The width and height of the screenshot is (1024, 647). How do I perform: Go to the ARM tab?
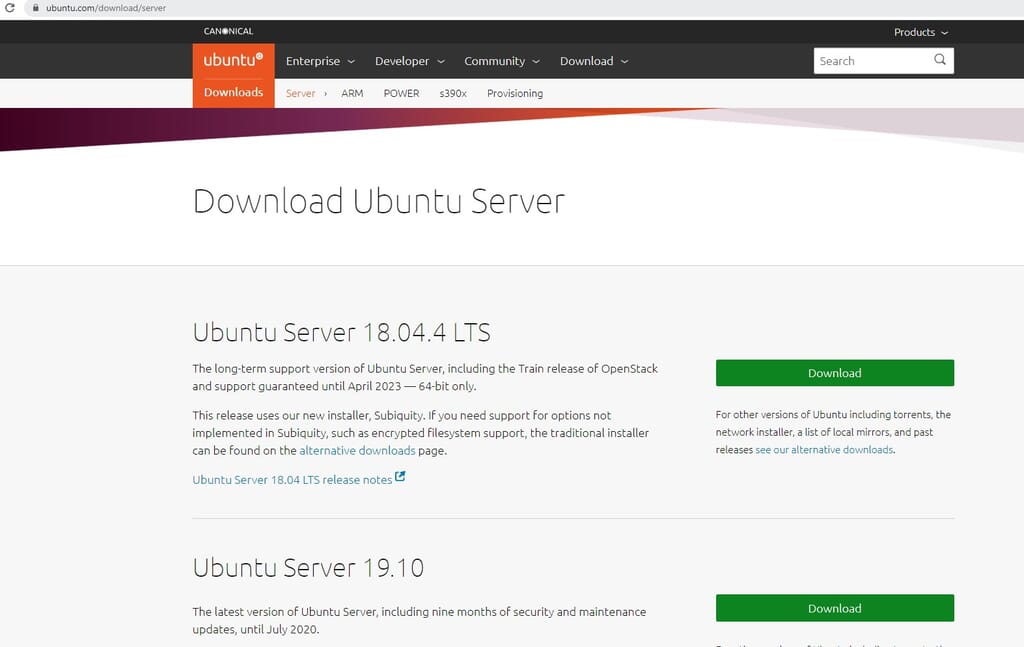(x=352, y=93)
